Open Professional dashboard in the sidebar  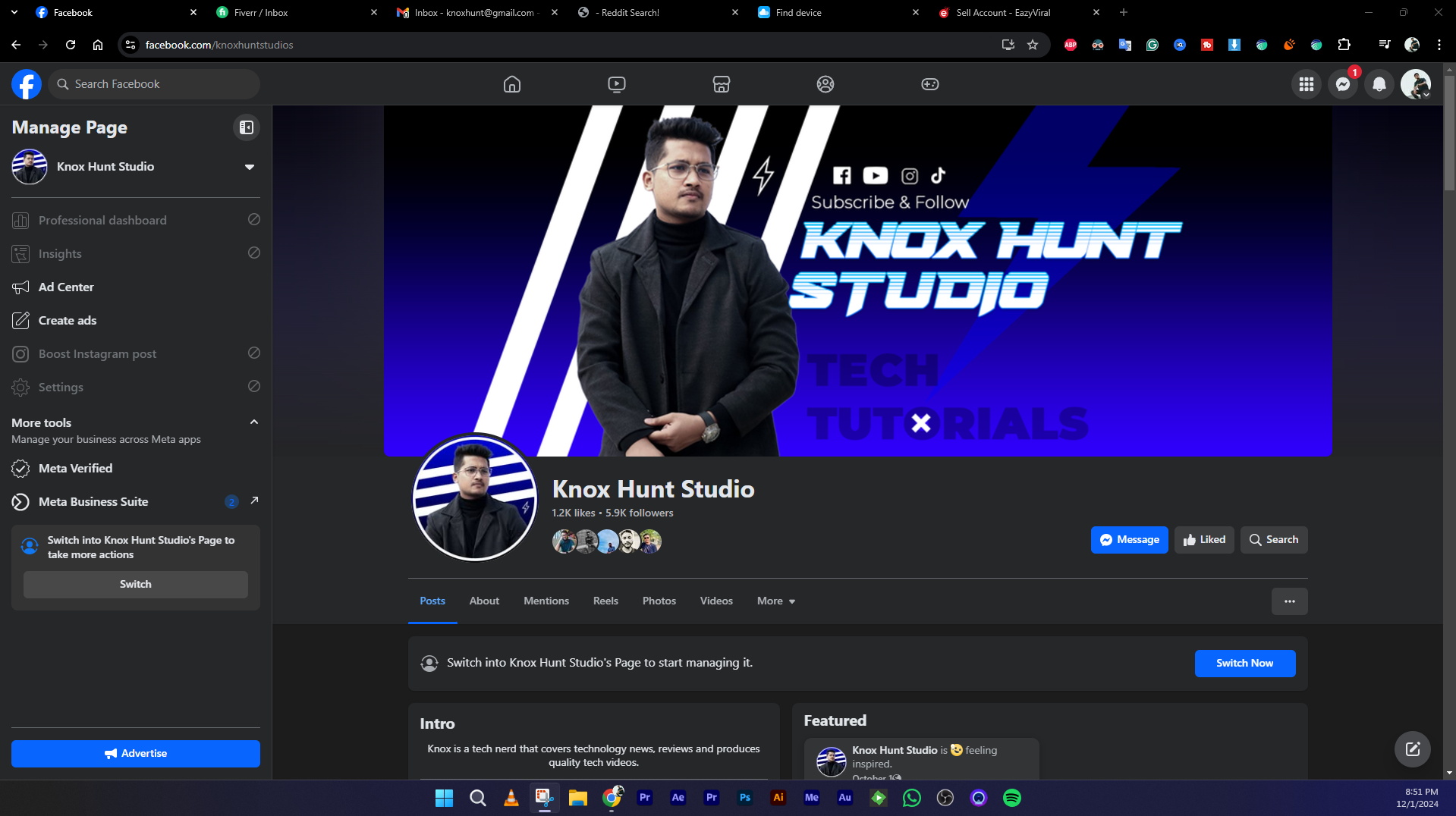(136, 220)
